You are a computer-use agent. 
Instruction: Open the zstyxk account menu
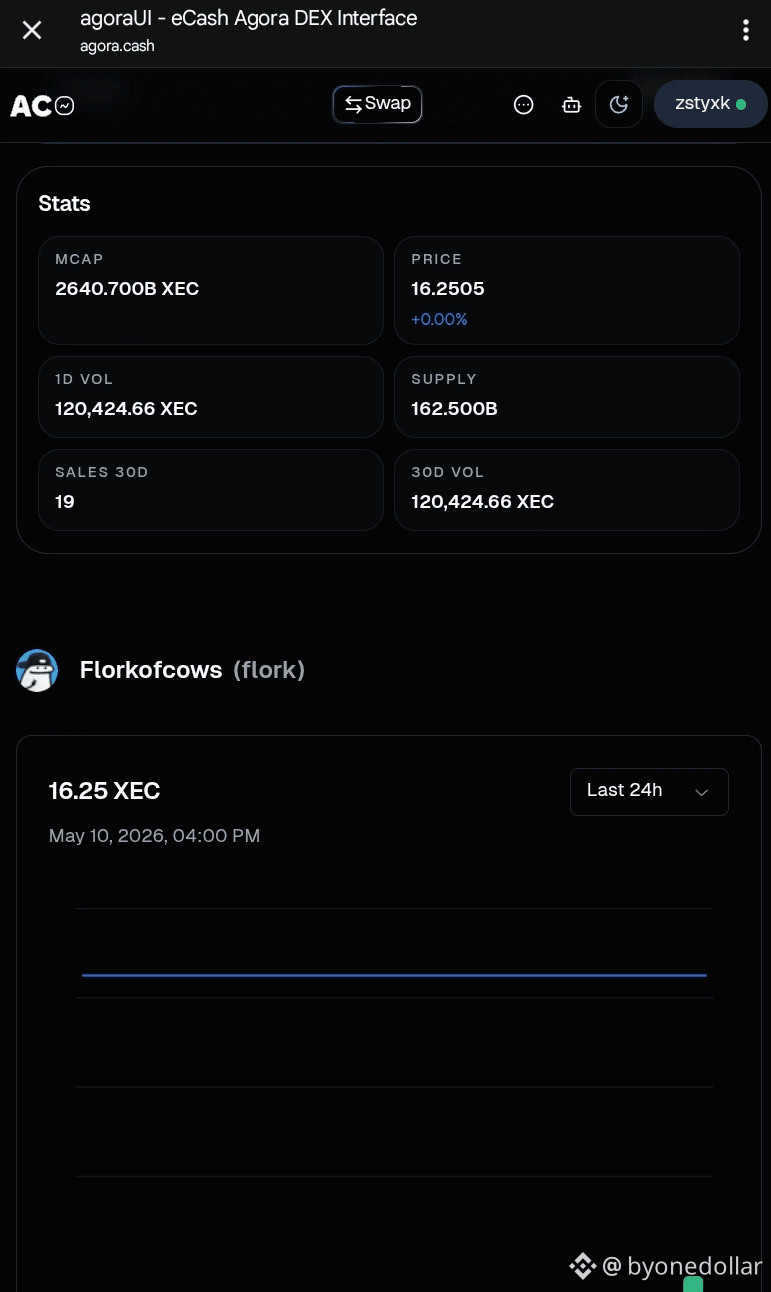point(710,104)
